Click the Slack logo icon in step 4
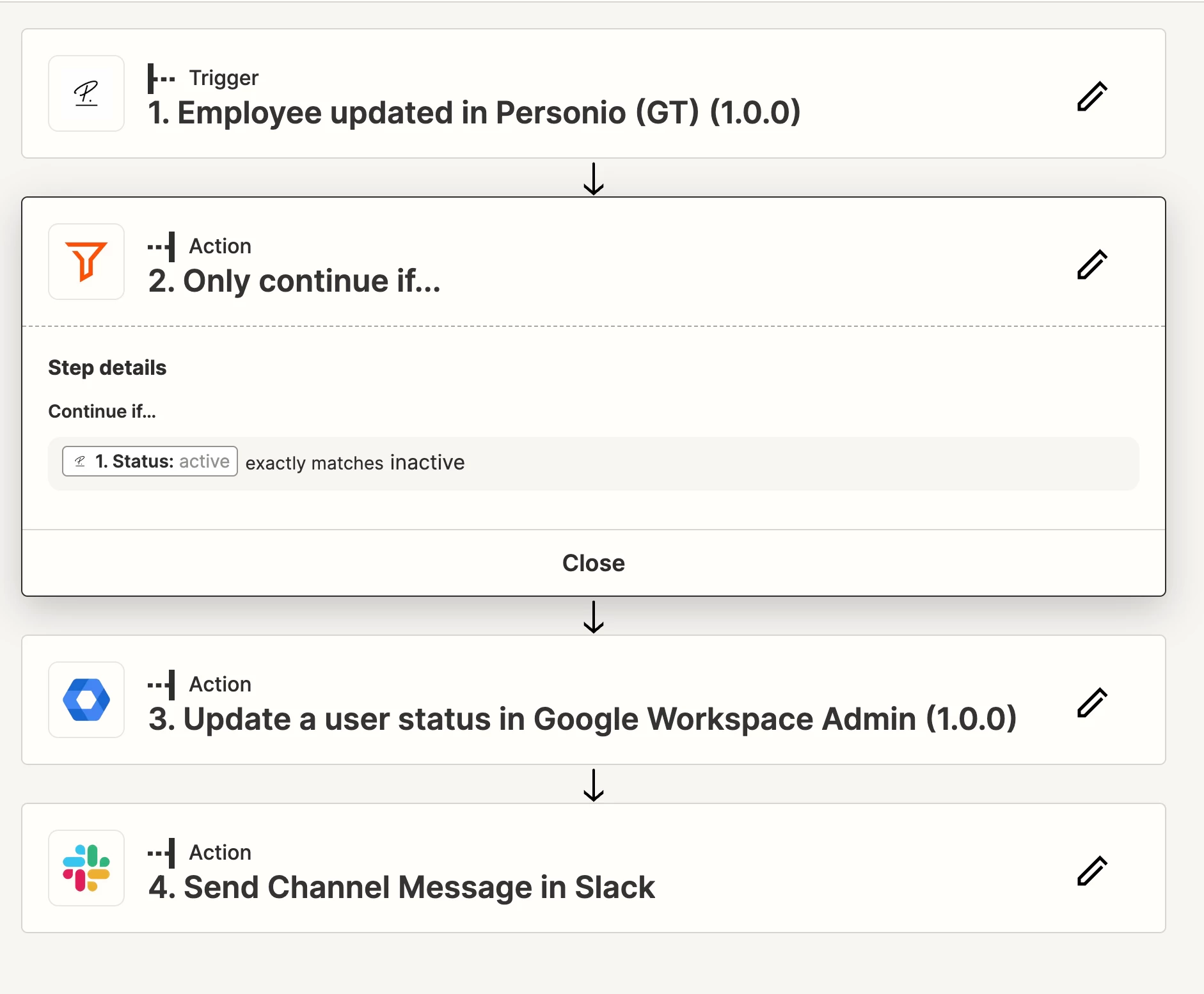The image size is (1204, 994). [x=86, y=868]
